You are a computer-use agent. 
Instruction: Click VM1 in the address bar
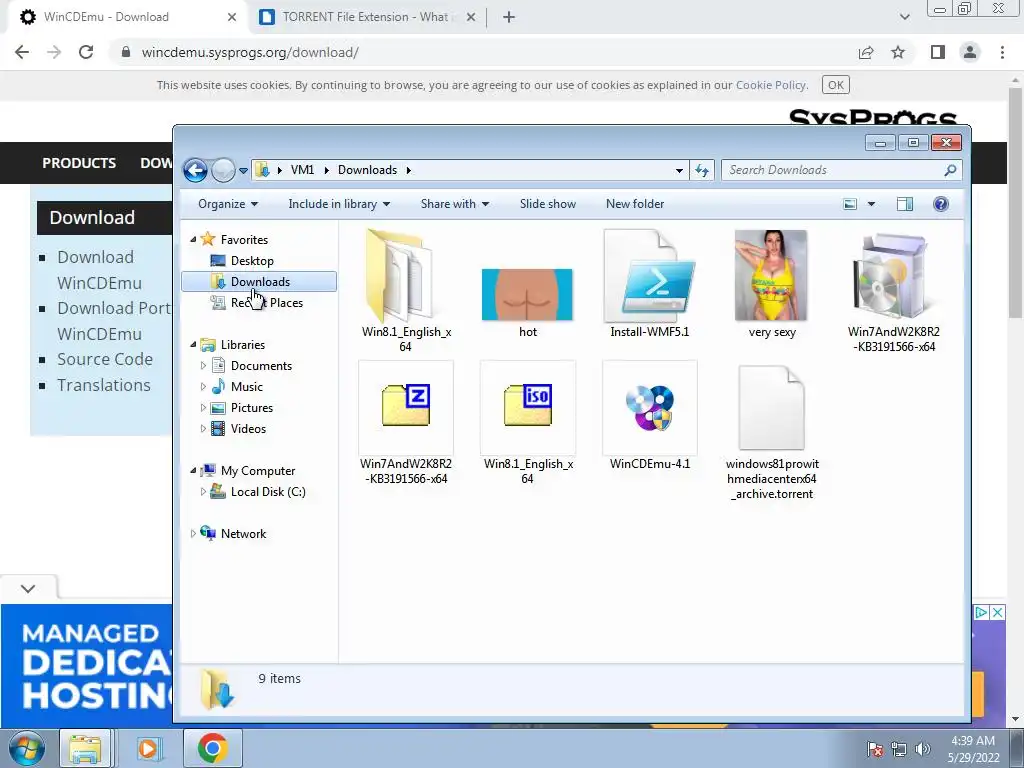point(302,170)
